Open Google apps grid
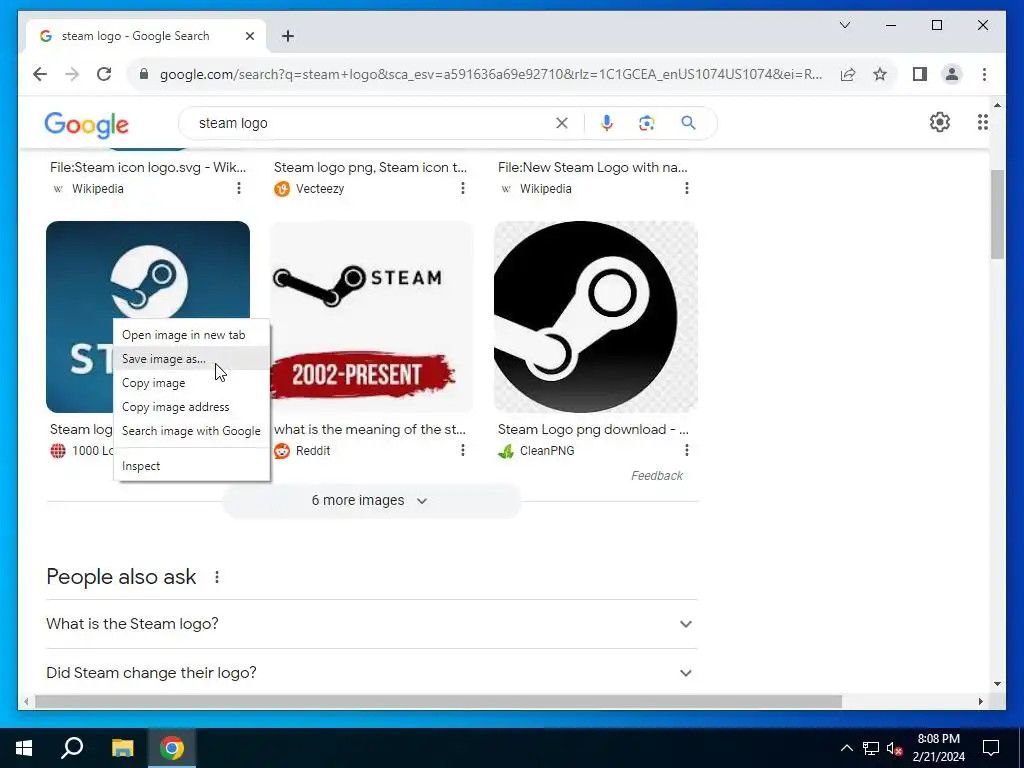Viewport: 1024px width, 768px height. coord(982,122)
